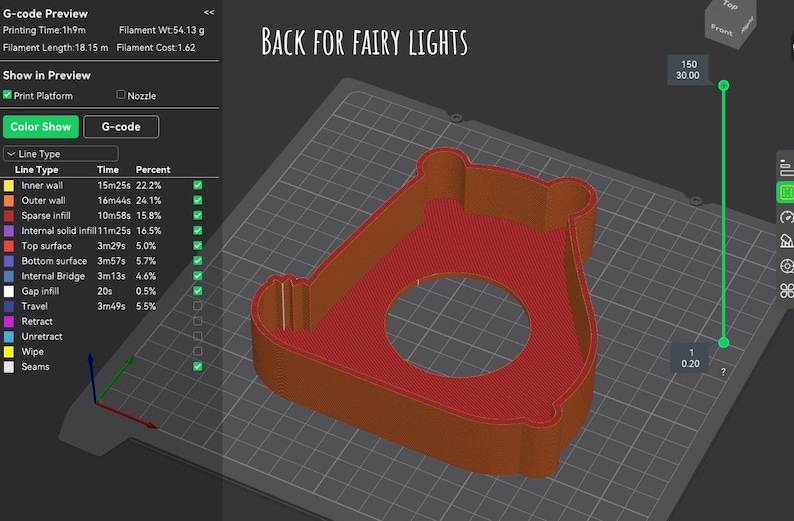Enable Unretract display
The width and height of the screenshot is (794, 521).
(x=197, y=336)
